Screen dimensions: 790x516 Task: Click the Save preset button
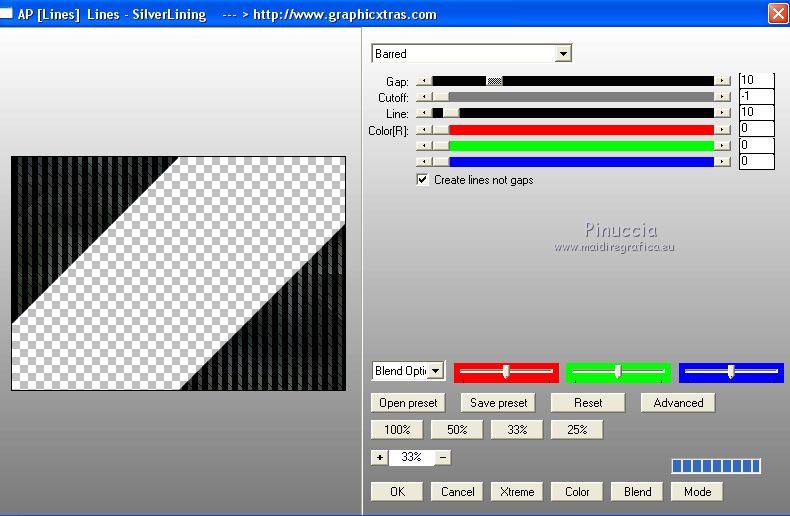pos(498,403)
